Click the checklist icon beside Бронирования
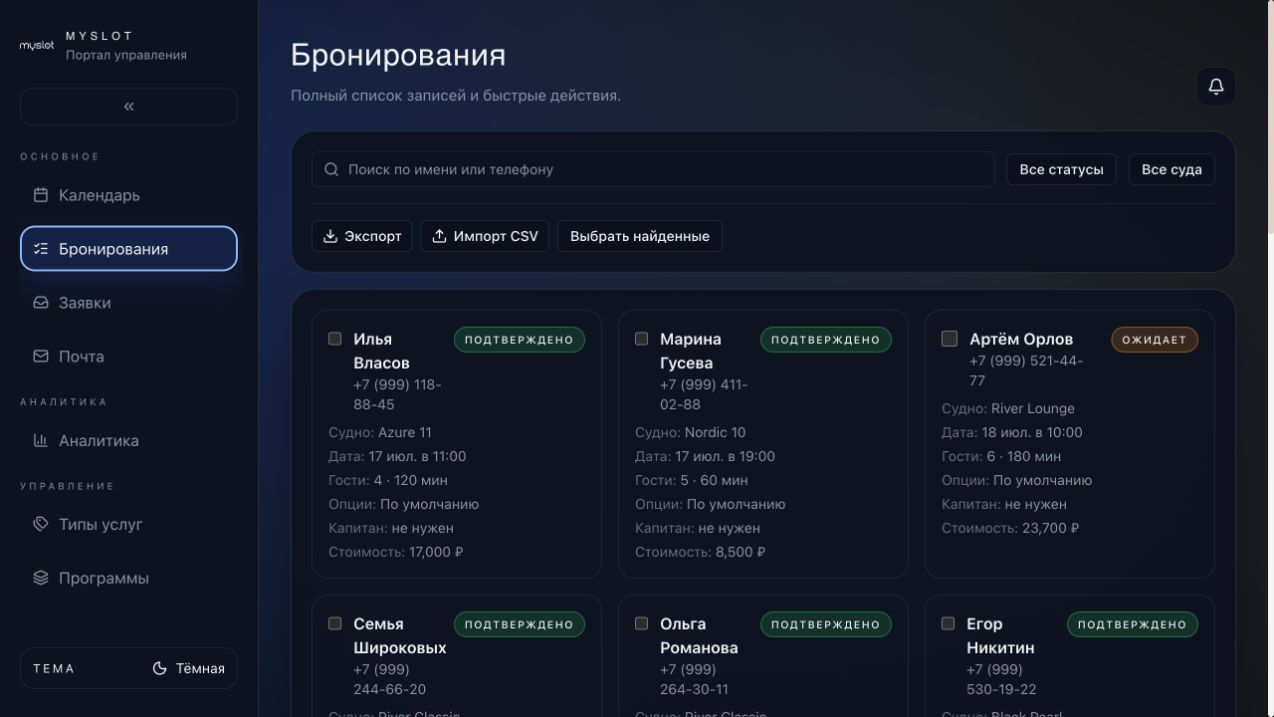Screen dimensions: 1274x717 (41, 249)
